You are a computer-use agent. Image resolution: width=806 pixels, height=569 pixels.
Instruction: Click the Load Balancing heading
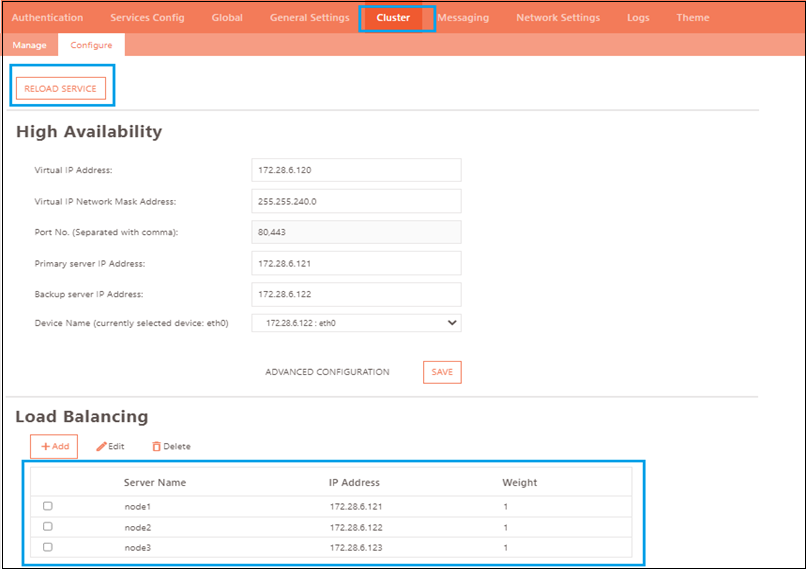tap(82, 416)
